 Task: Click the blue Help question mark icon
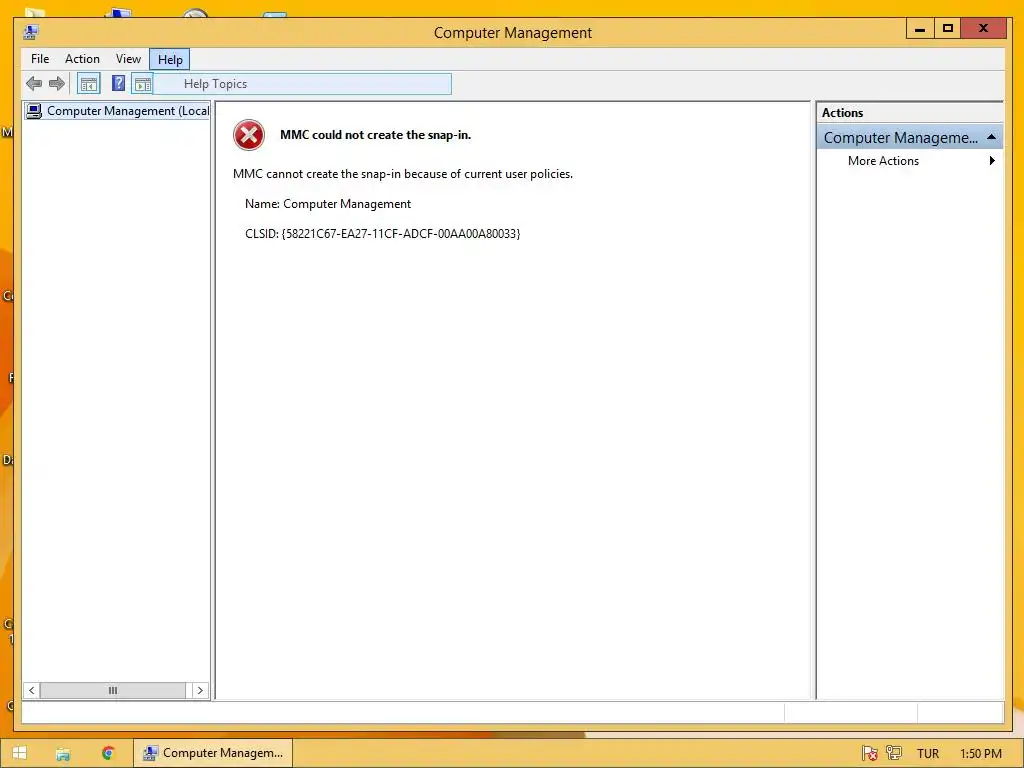(x=118, y=83)
